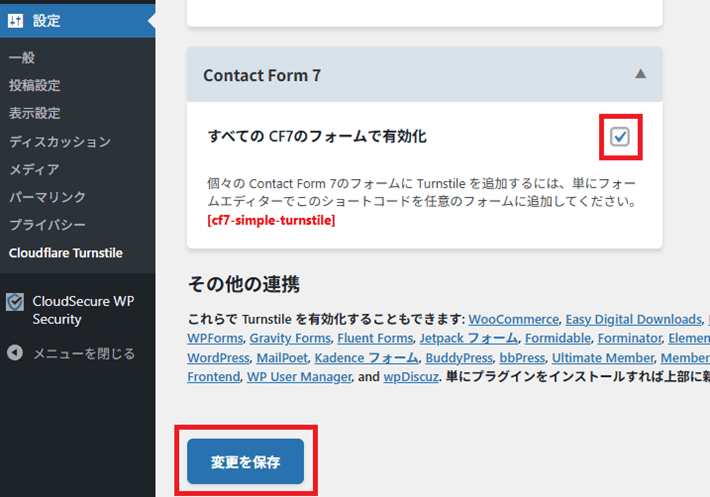Open 一般 settings submenu
Screen dimensions: 710x497
tap(22, 57)
